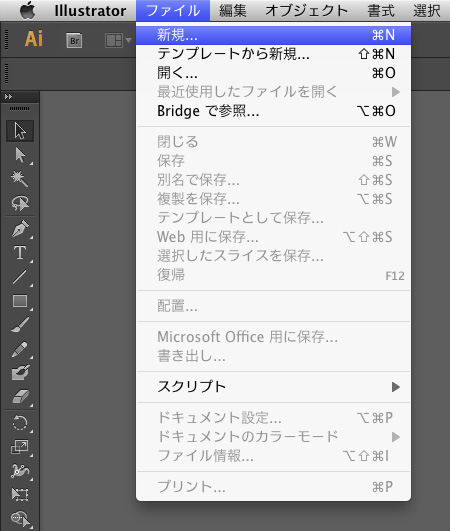Expand ドキュメントのカラーモード submenu
Screen dimensions: 450x531
274,437
